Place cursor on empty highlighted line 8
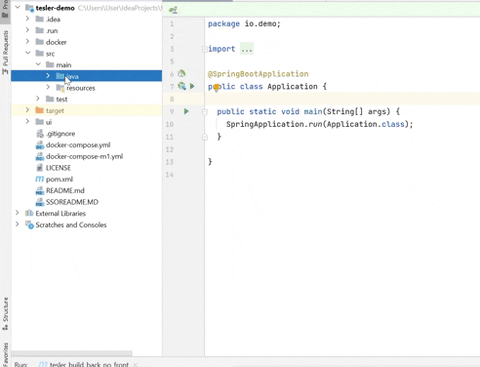This screenshot has width=480, height=367. tap(342, 99)
